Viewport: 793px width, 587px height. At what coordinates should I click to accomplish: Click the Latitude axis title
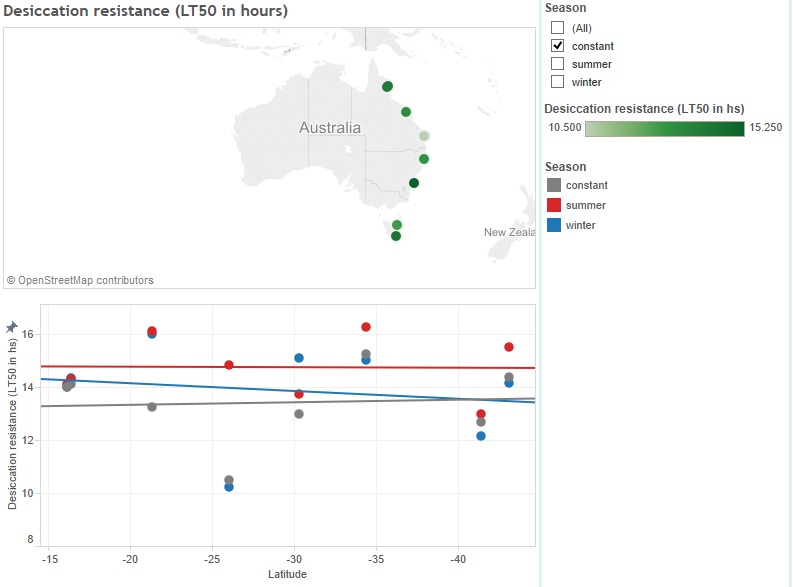coord(287,574)
